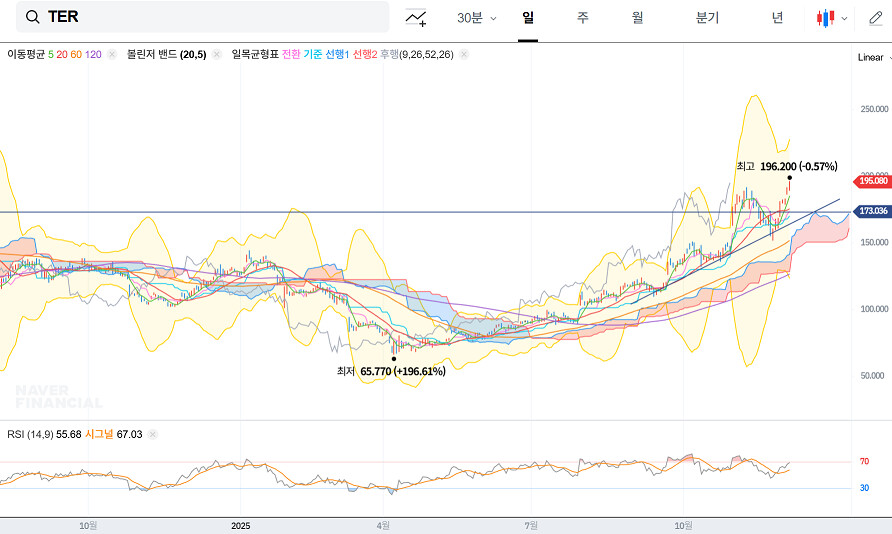Expand the chart type dropdown arrow
The width and height of the screenshot is (892, 534).
point(844,19)
